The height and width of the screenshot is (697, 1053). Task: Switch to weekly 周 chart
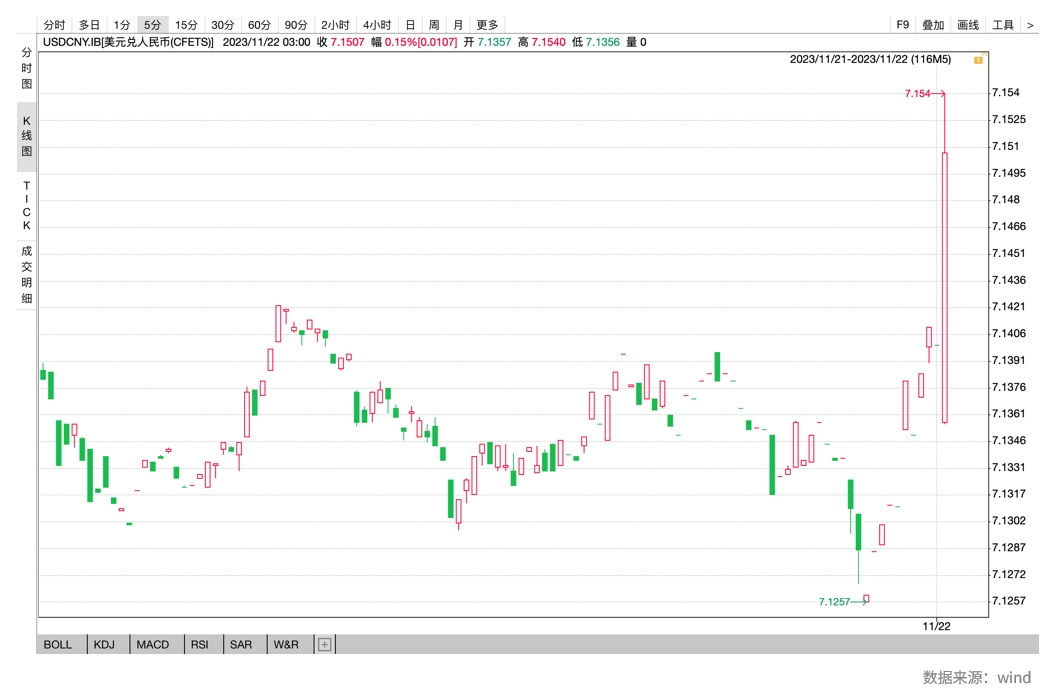(434, 25)
